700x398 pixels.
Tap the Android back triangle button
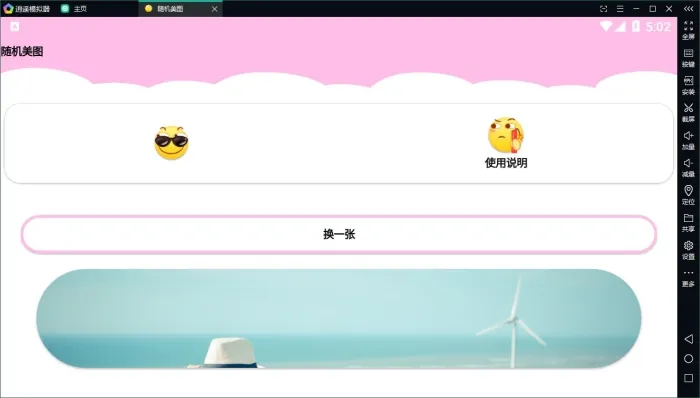tap(688, 339)
